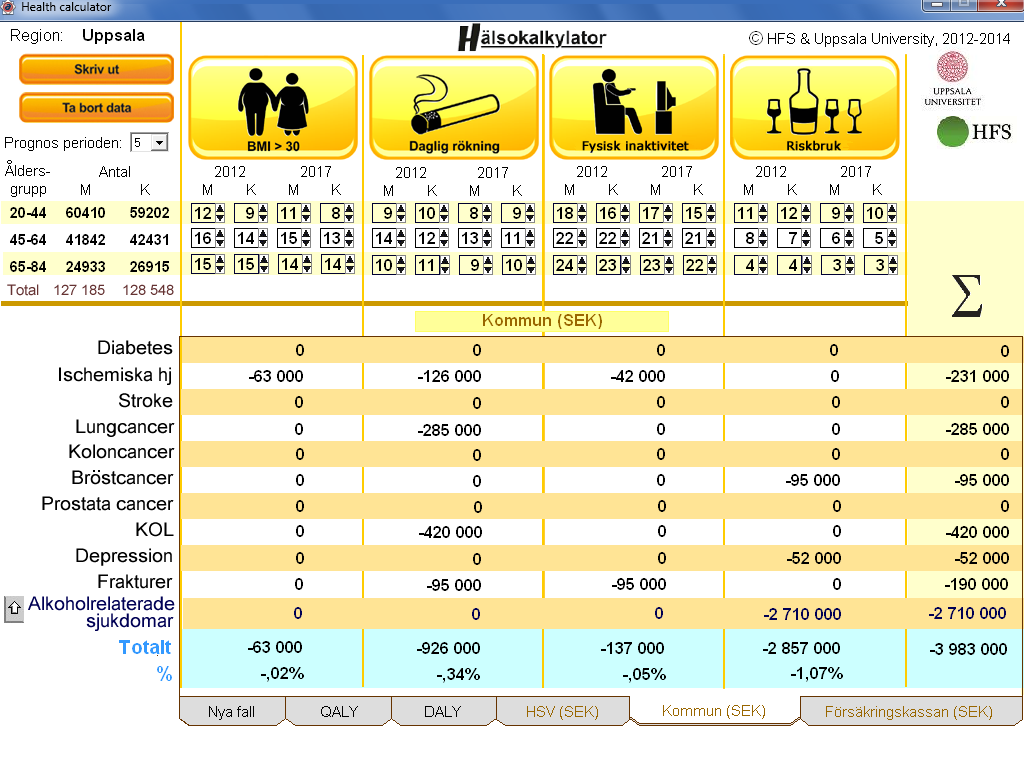Click the Prostata cancer row label
Image resolution: width=1024 pixels, height=768 pixels.
[107, 504]
